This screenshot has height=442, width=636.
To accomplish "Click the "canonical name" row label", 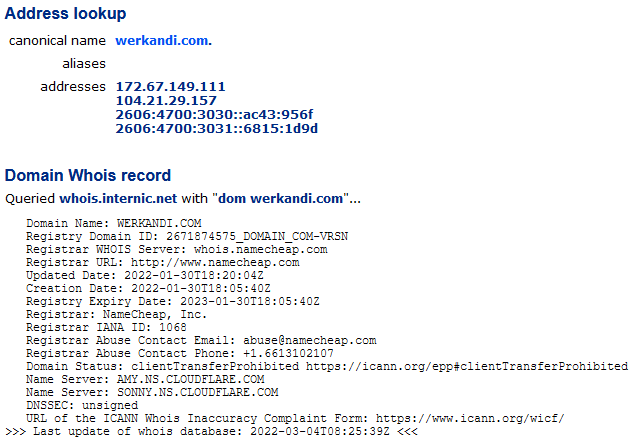I will 57,41.
